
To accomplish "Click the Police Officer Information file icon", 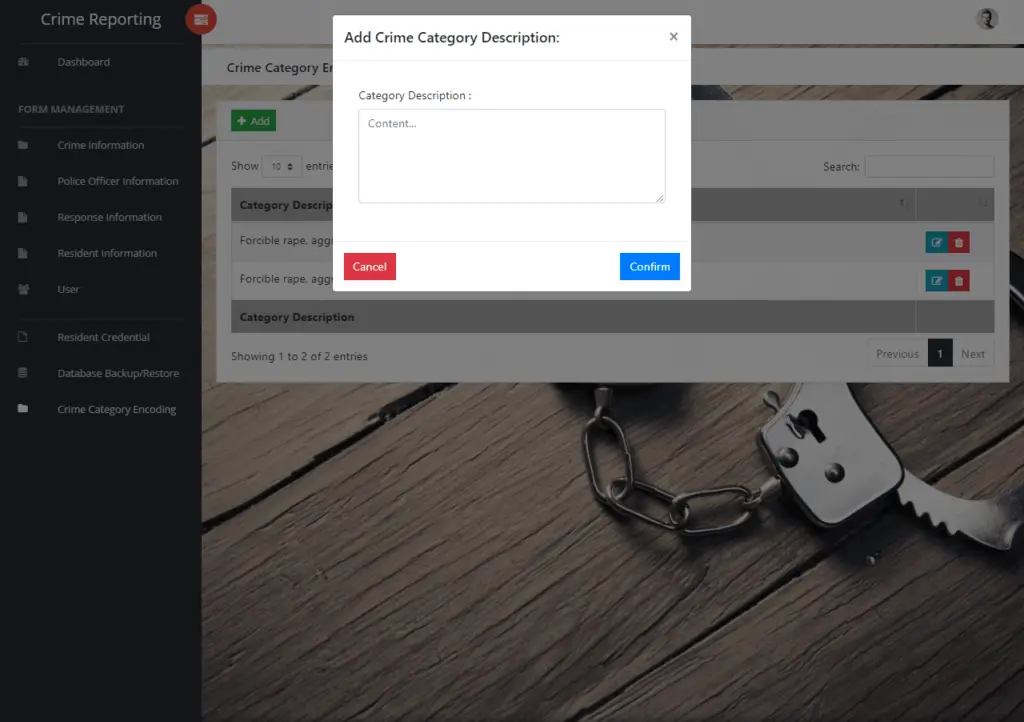I will coord(22,180).
